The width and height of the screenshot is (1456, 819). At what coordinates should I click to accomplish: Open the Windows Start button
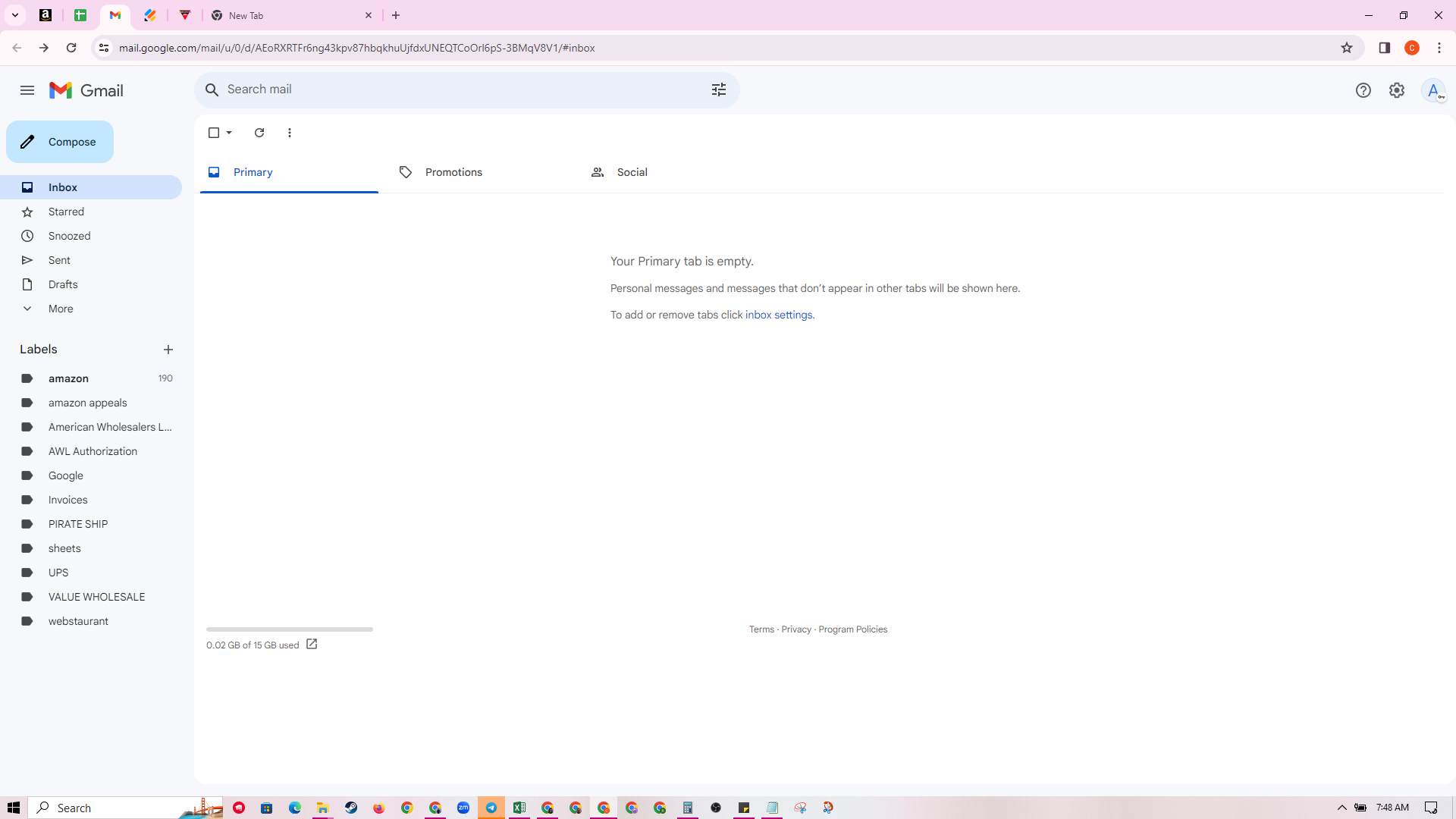pos(14,808)
